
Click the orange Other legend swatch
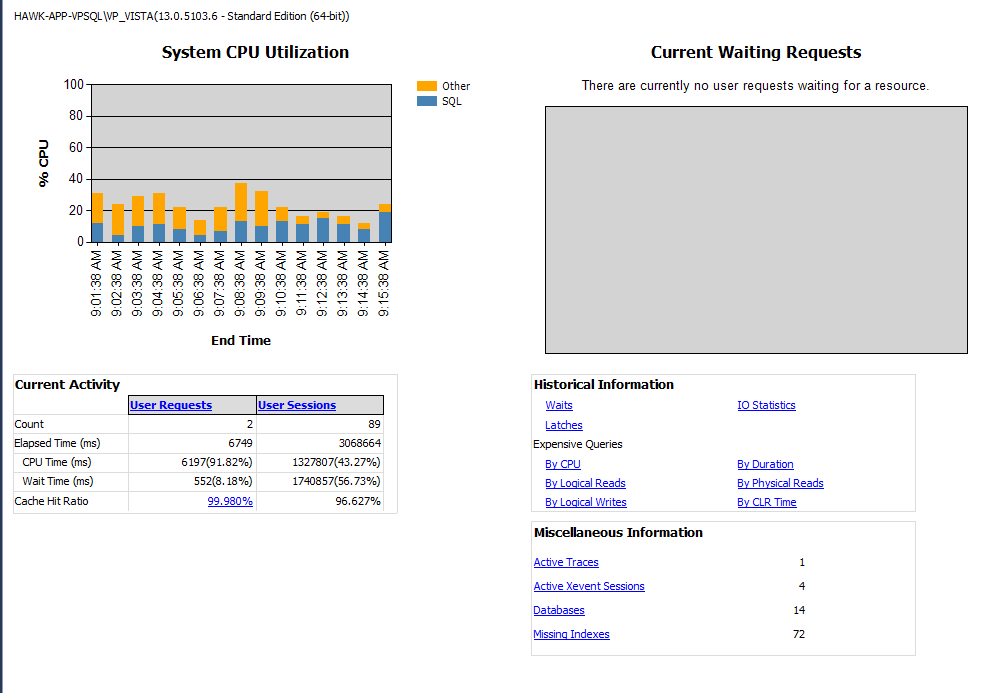click(x=427, y=86)
